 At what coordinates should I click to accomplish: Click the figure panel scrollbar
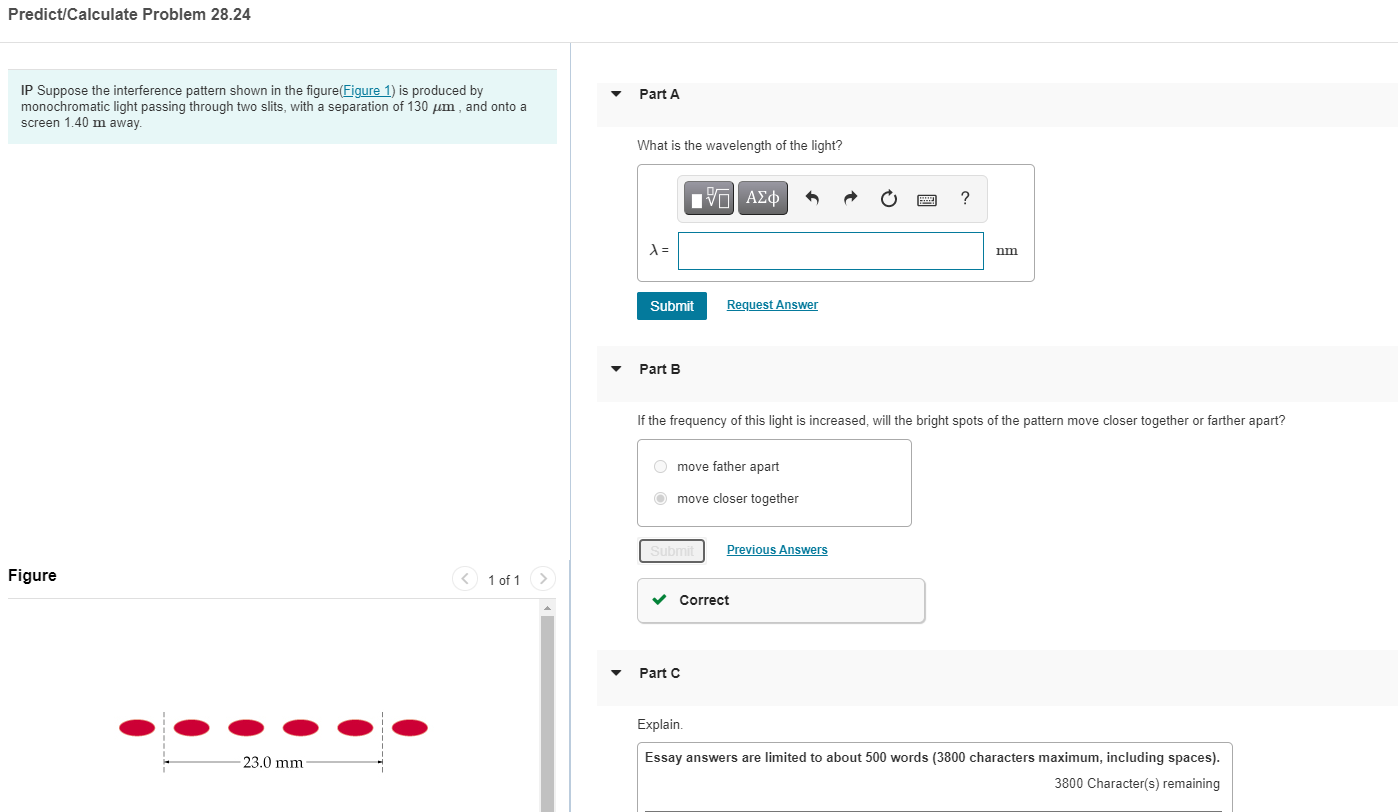[546, 700]
